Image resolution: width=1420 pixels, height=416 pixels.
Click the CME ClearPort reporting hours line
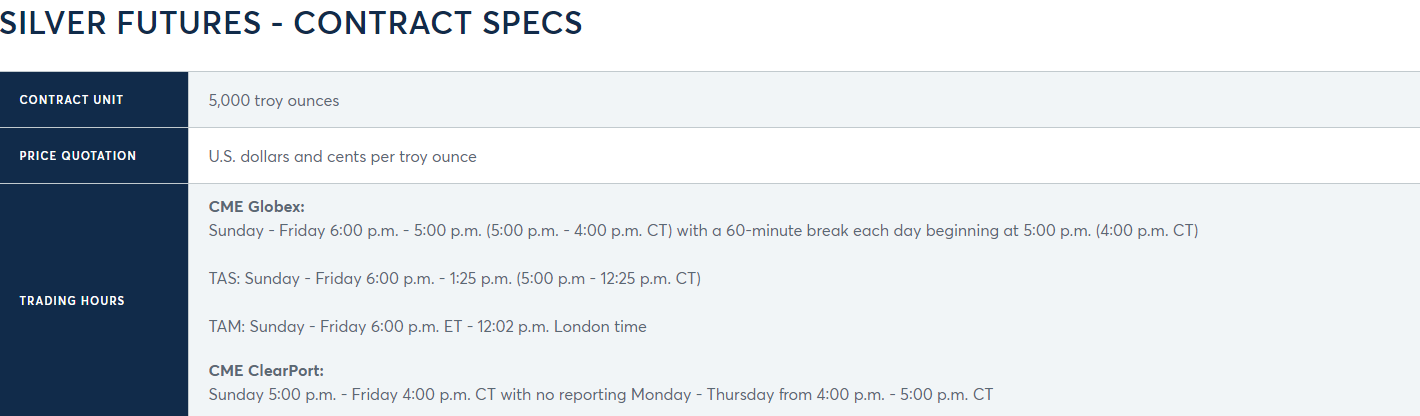(601, 394)
